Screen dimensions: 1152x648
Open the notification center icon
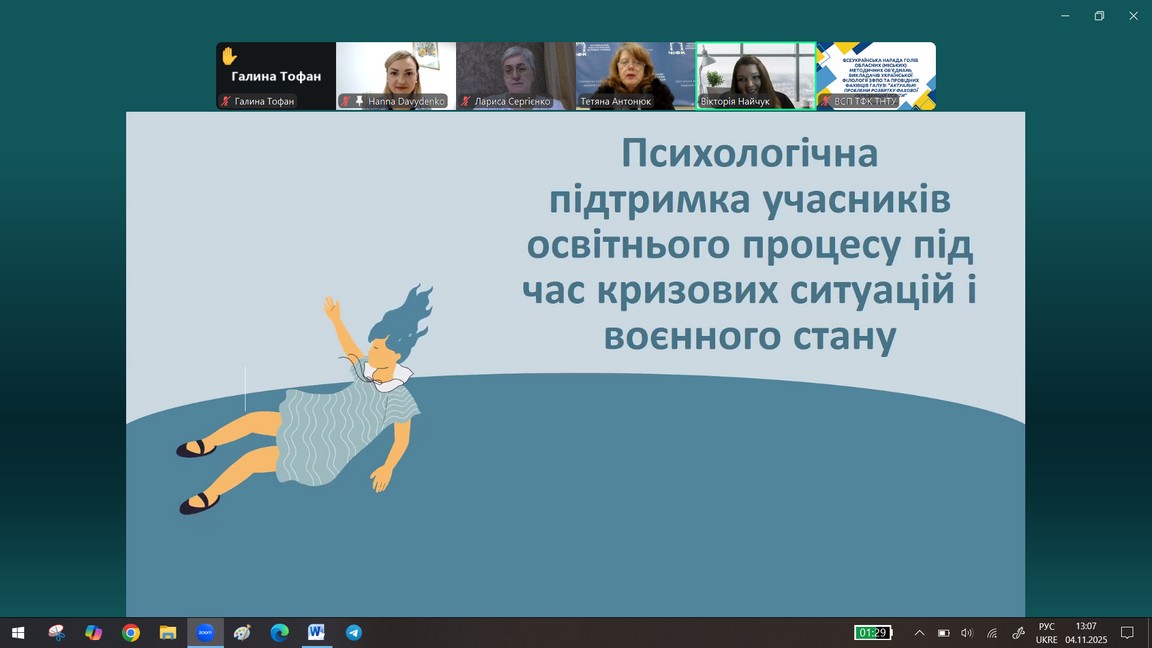(1127, 632)
